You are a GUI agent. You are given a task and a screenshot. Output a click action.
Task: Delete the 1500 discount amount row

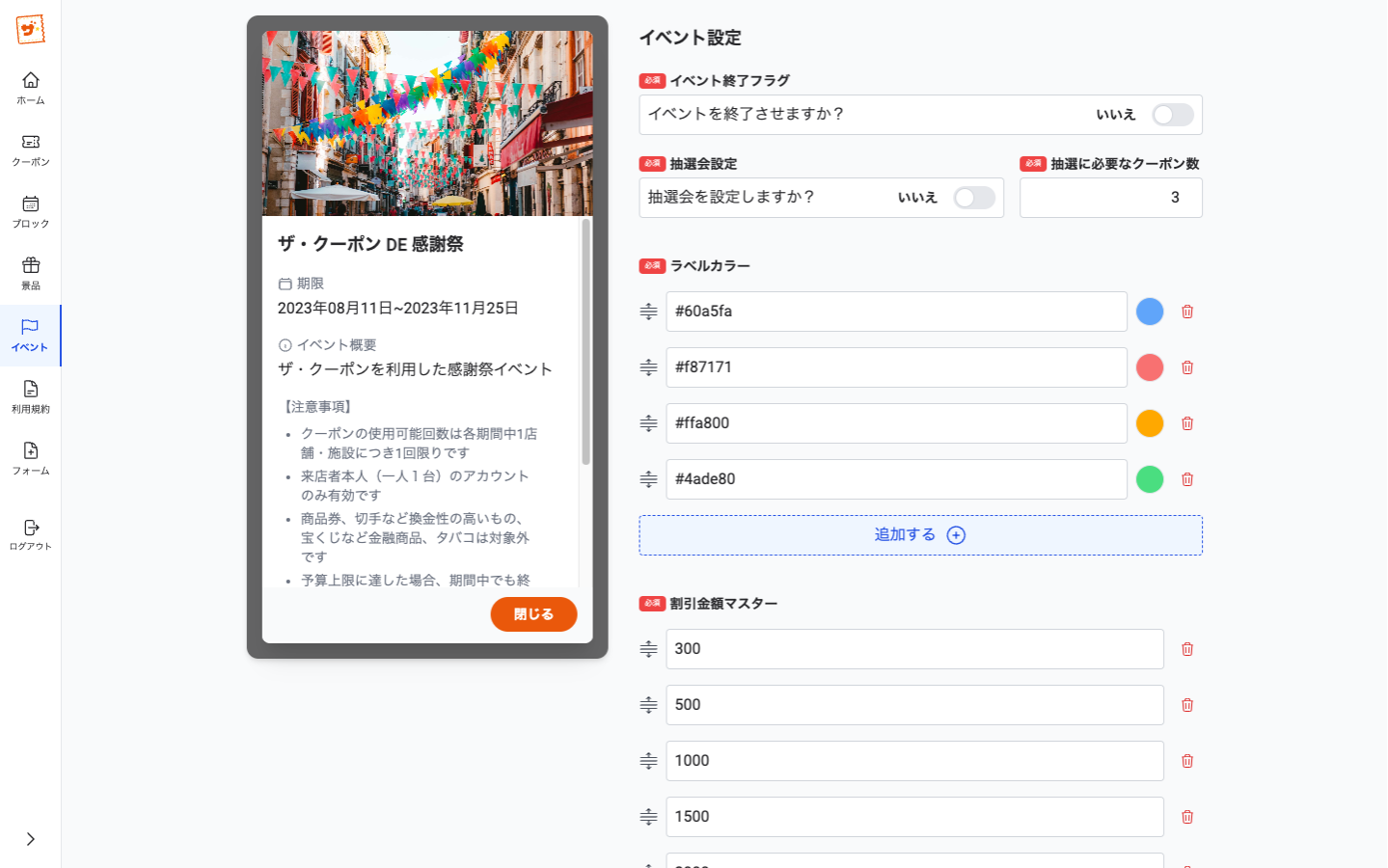coord(1187,817)
